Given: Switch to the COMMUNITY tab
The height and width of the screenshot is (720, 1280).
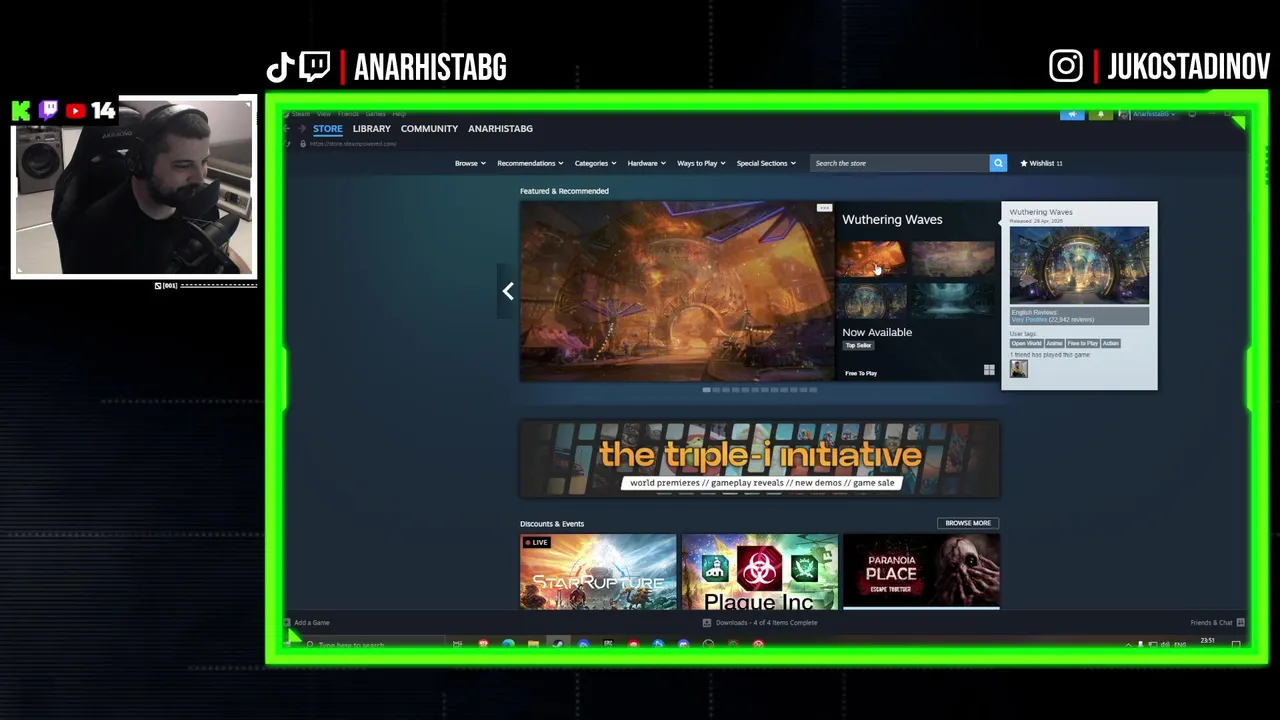Looking at the screenshot, I should point(429,128).
